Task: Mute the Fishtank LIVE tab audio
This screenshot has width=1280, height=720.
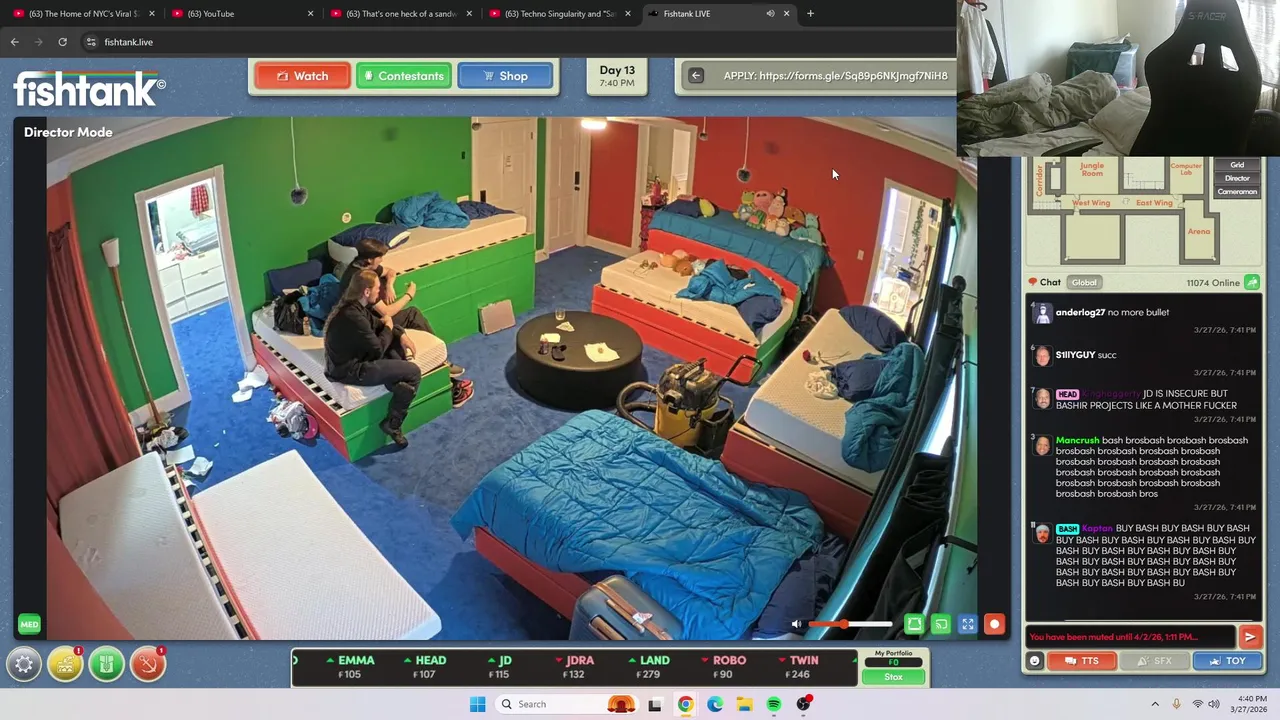Action: click(x=770, y=14)
